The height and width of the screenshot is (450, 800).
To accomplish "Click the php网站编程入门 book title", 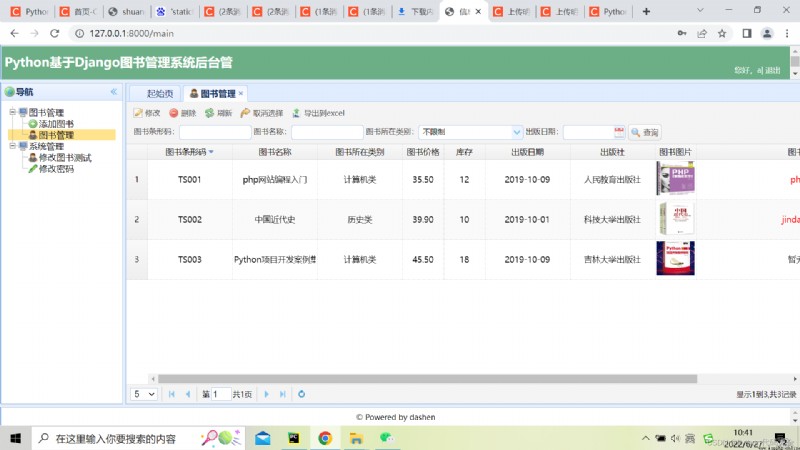I will [x=274, y=180].
